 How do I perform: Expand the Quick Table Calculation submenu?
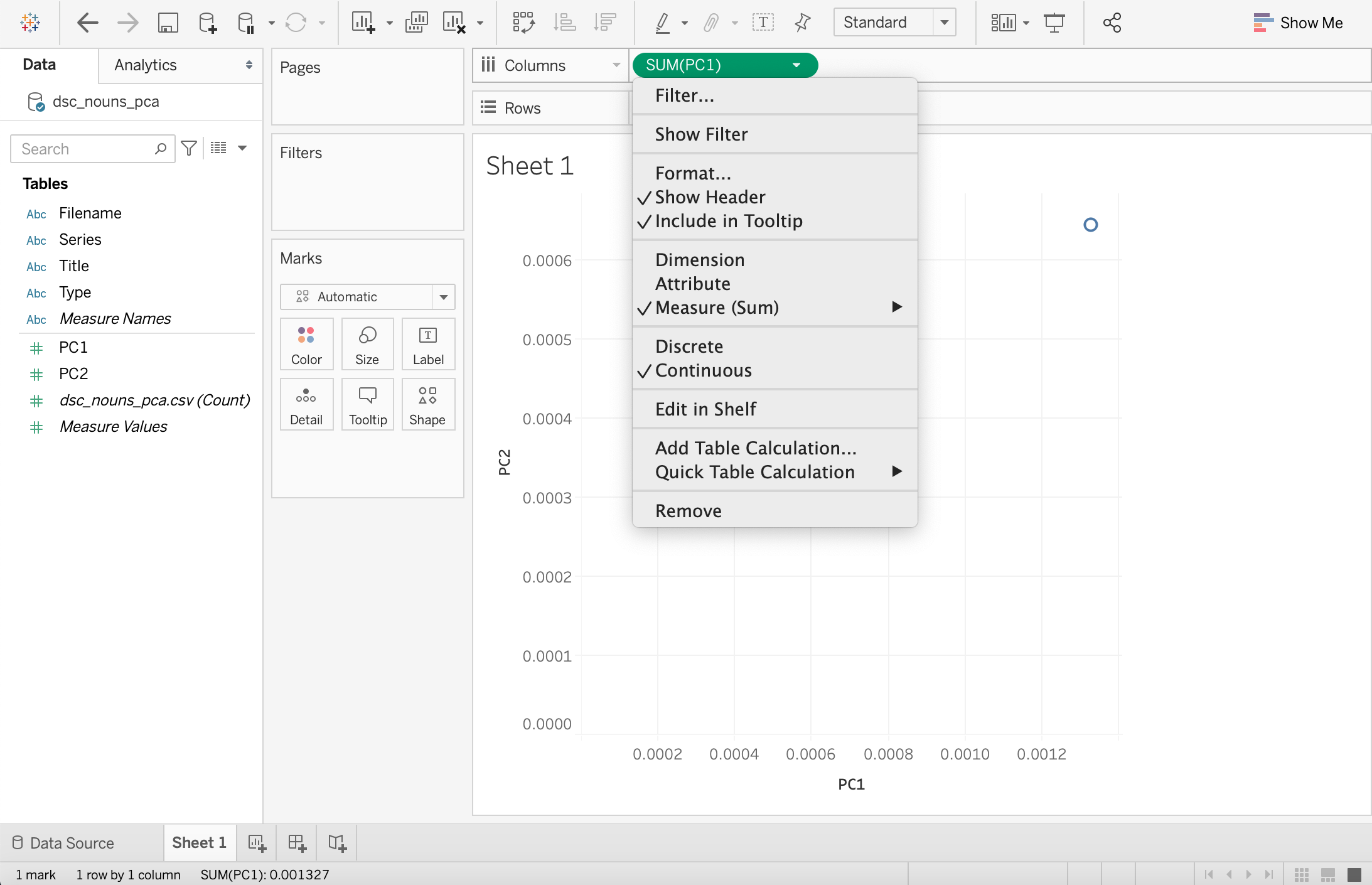pos(755,472)
